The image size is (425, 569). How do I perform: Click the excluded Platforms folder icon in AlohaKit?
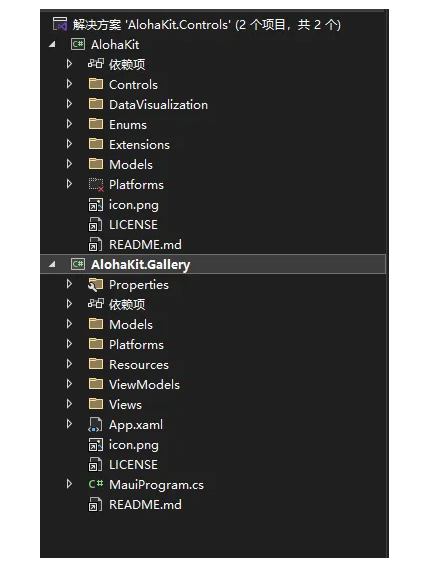[96, 185]
